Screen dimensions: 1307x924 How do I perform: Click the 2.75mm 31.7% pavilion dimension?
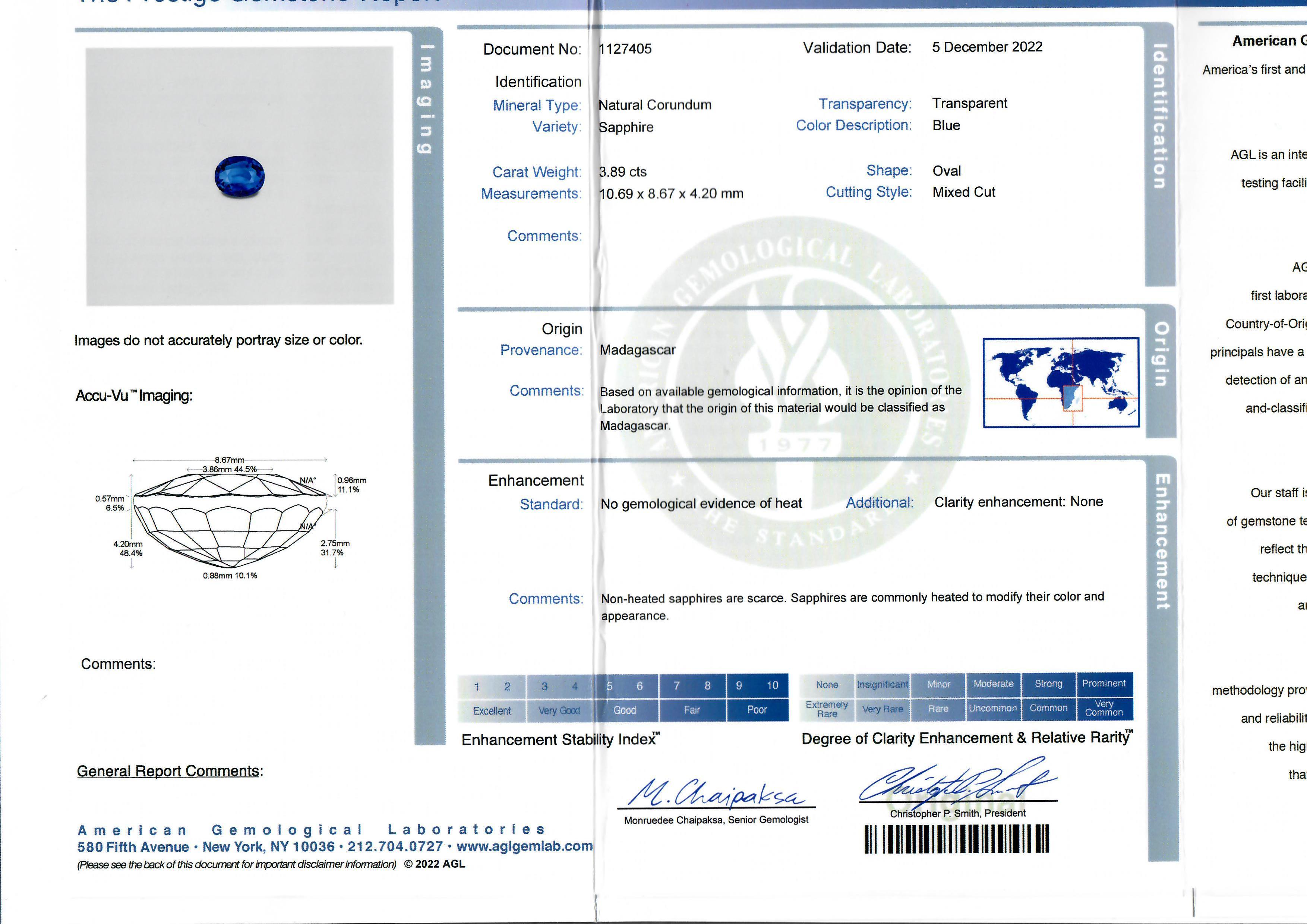[x=335, y=548]
